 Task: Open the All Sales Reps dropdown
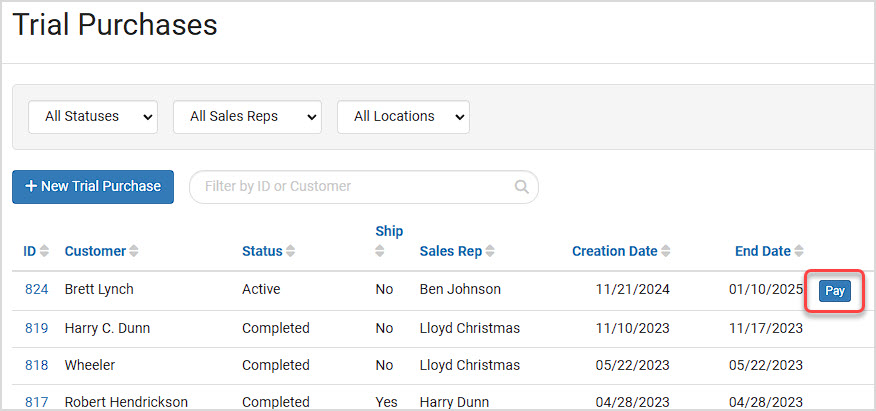tap(247, 117)
